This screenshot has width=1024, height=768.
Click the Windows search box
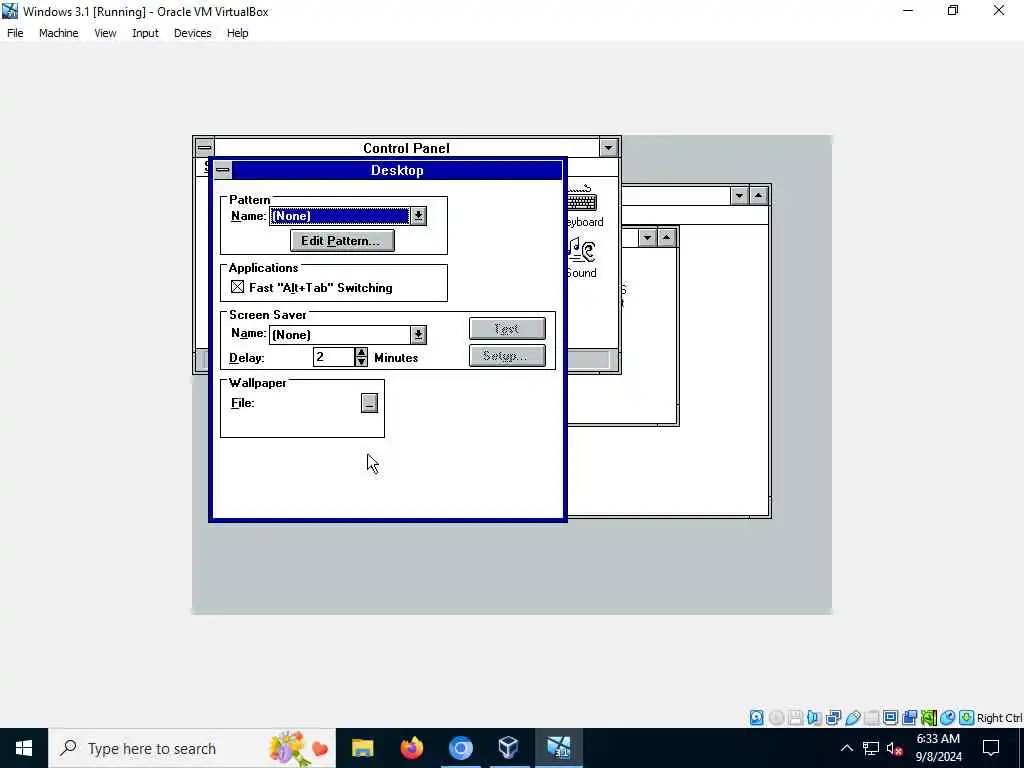[x=192, y=748]
